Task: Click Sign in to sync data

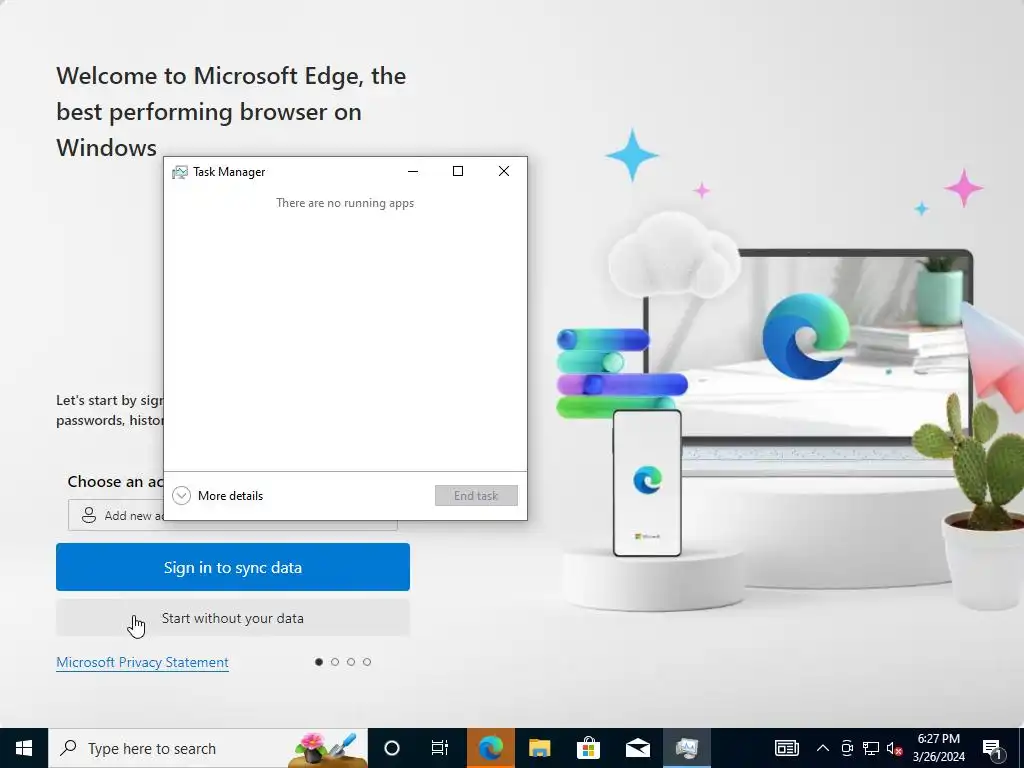Action: tap(232, 567)
